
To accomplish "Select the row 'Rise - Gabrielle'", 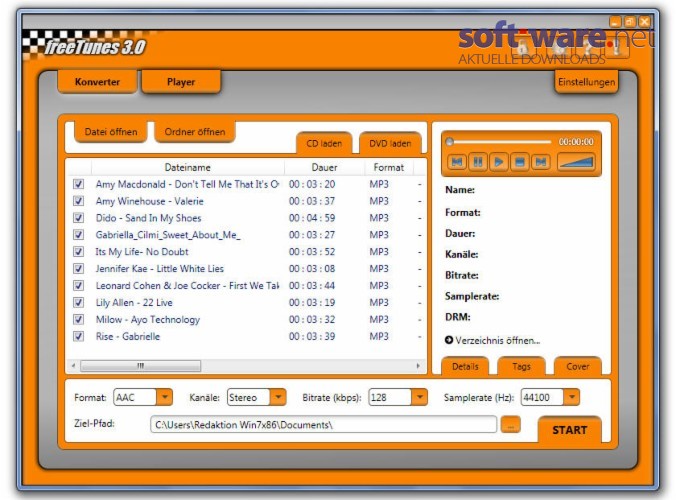I will (x=246, y=336).
